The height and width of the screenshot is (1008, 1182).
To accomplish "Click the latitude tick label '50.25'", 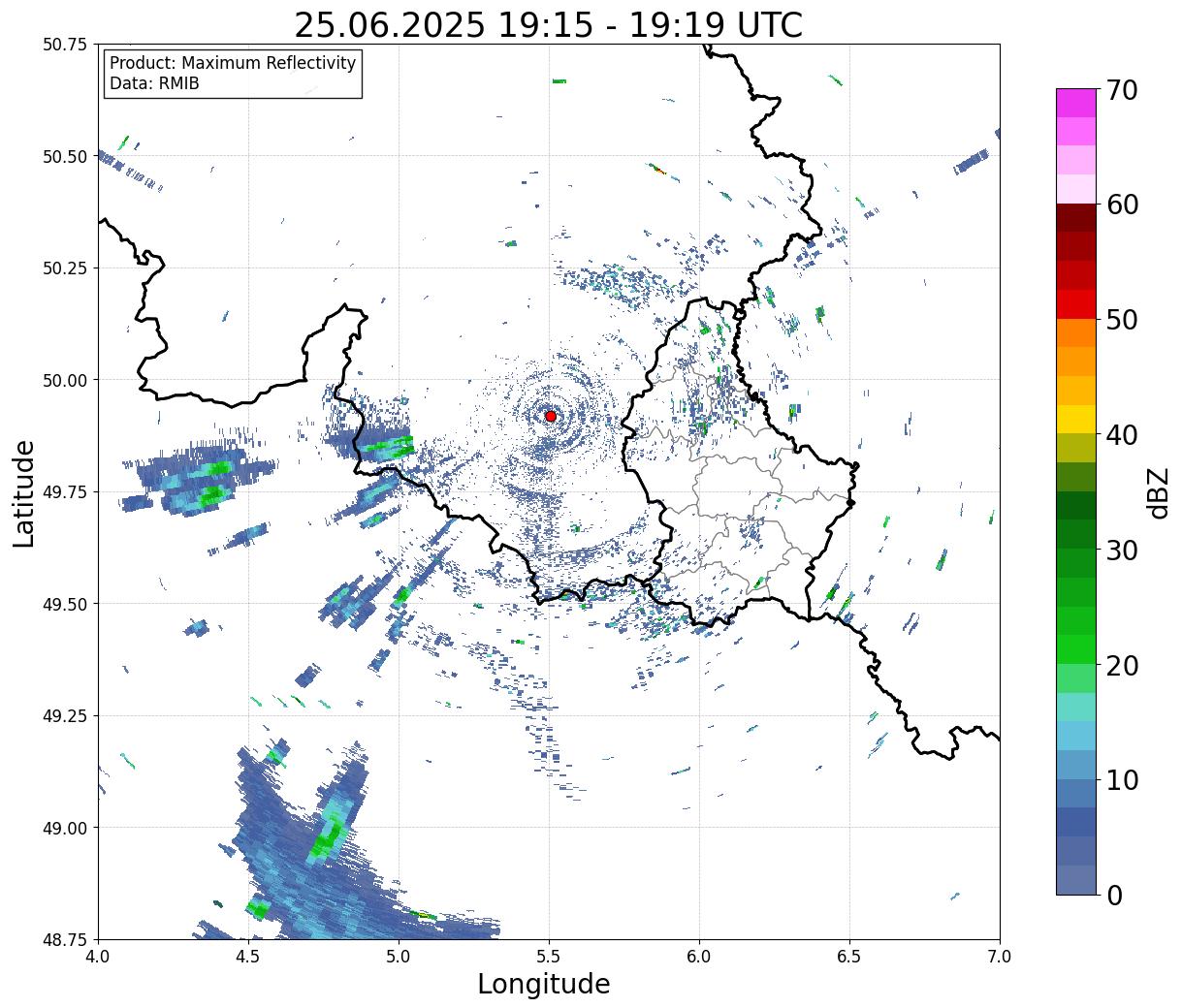I will tap(65, 268).
